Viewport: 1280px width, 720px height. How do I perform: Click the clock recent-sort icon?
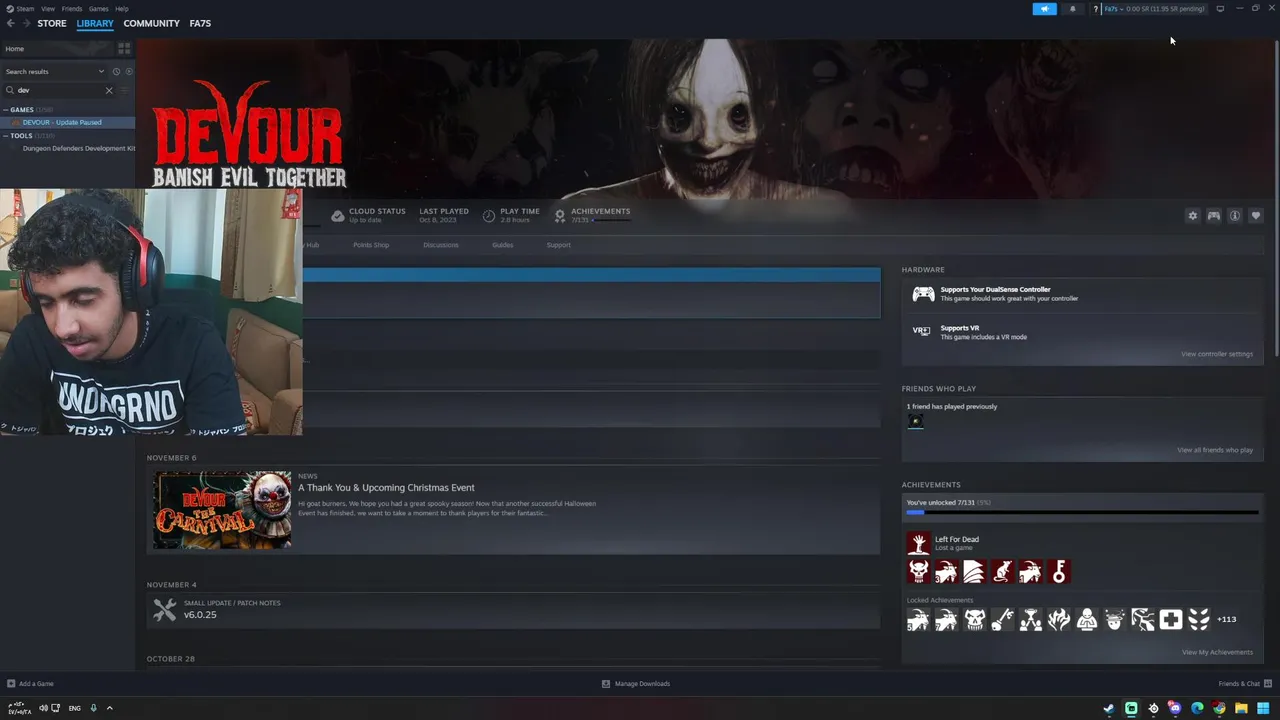coord(116,71)
